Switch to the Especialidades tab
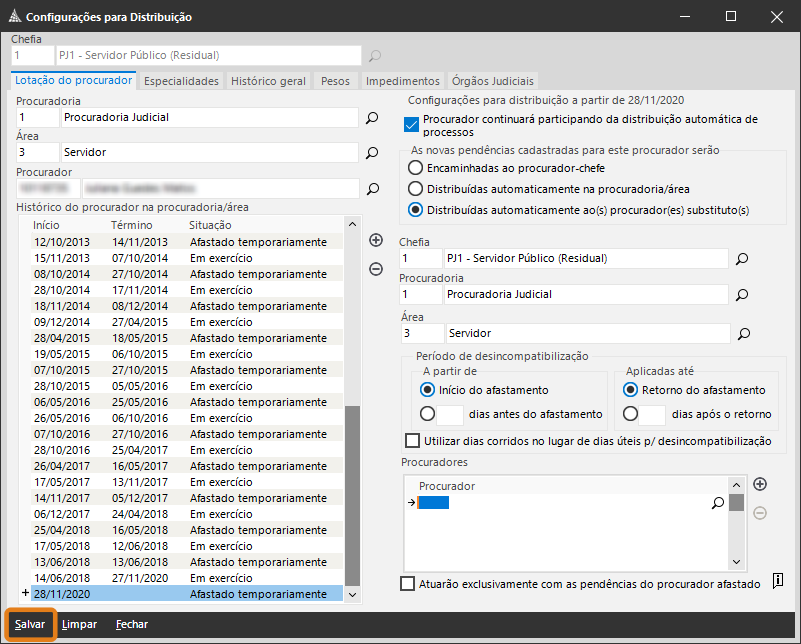The width and height of the screenshot is (801, 644). pos(181,81)
